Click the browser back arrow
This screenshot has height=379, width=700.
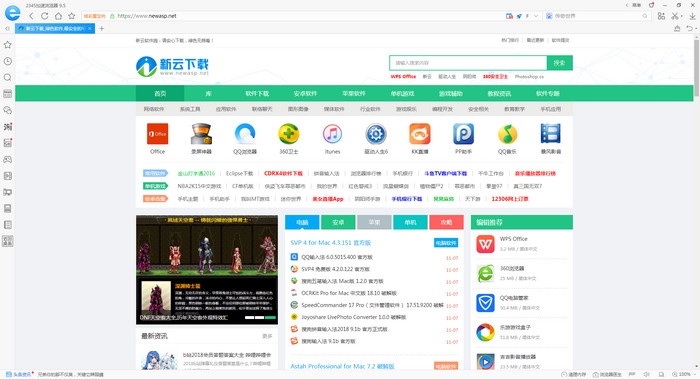click(31, 16)
